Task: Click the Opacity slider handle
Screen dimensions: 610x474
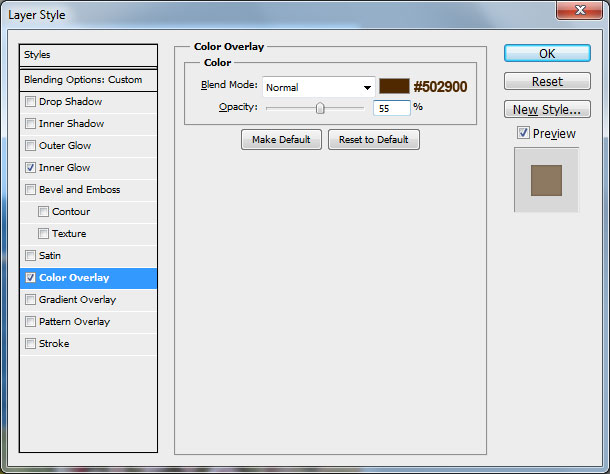Action: coord(320,107)
